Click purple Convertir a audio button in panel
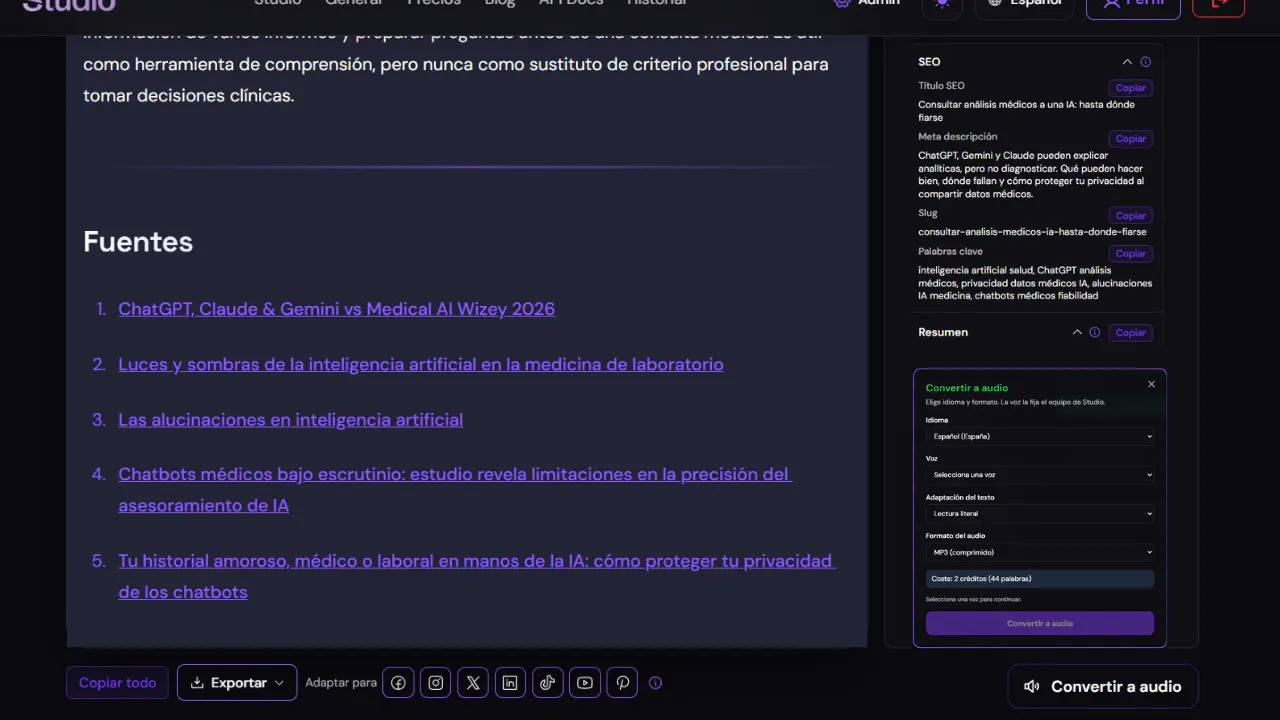 click(1040, 623)
